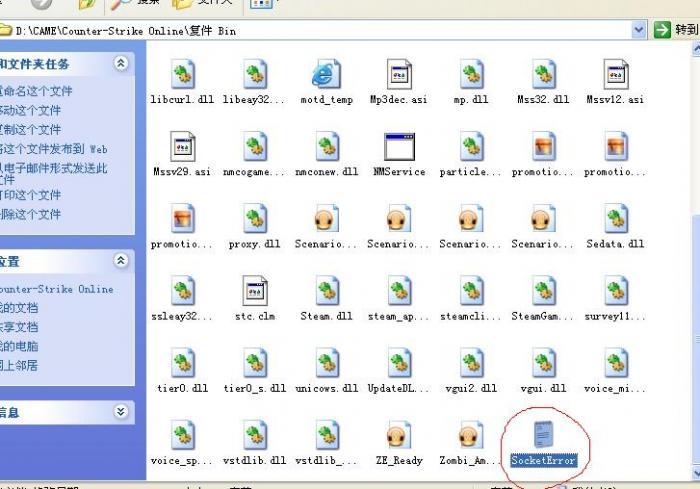Select the nmcogame file icon
The height and width of the screenshot is (489, 700).
click(x=255, y=146)
